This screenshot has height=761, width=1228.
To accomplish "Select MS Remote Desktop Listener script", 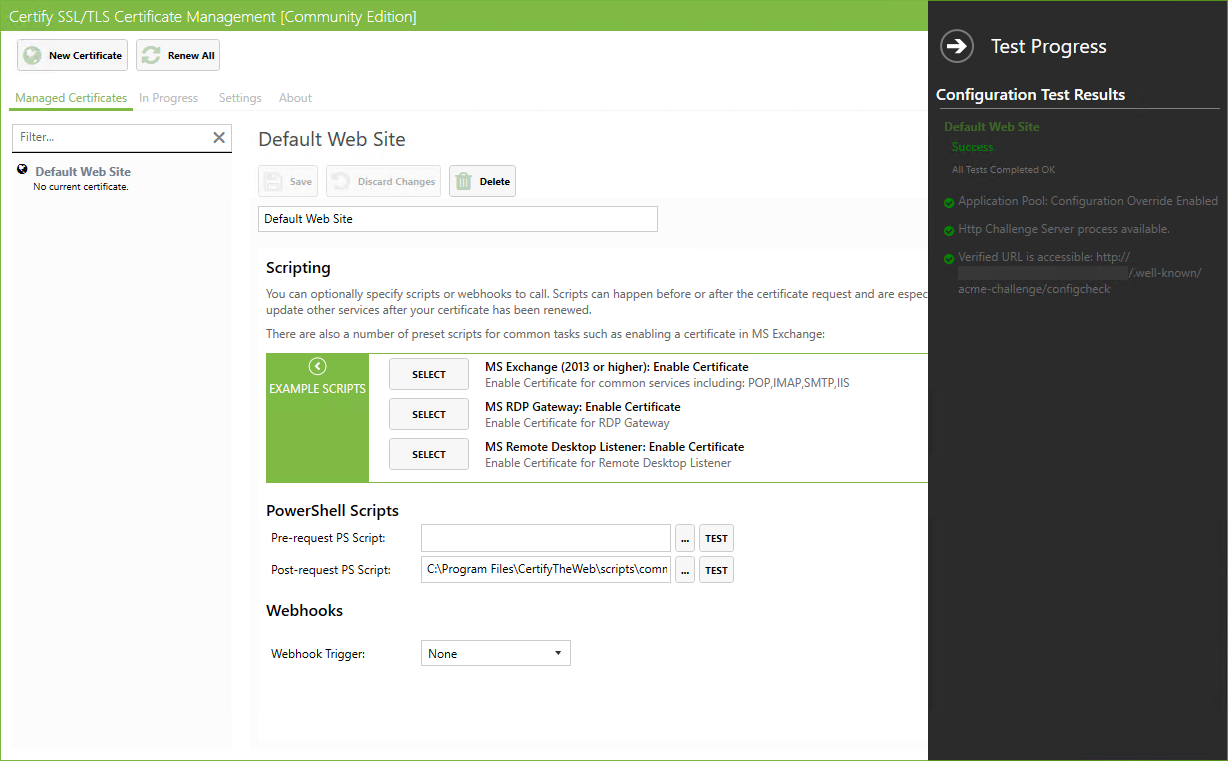I will pyautogui.click(x=428, y=454).
